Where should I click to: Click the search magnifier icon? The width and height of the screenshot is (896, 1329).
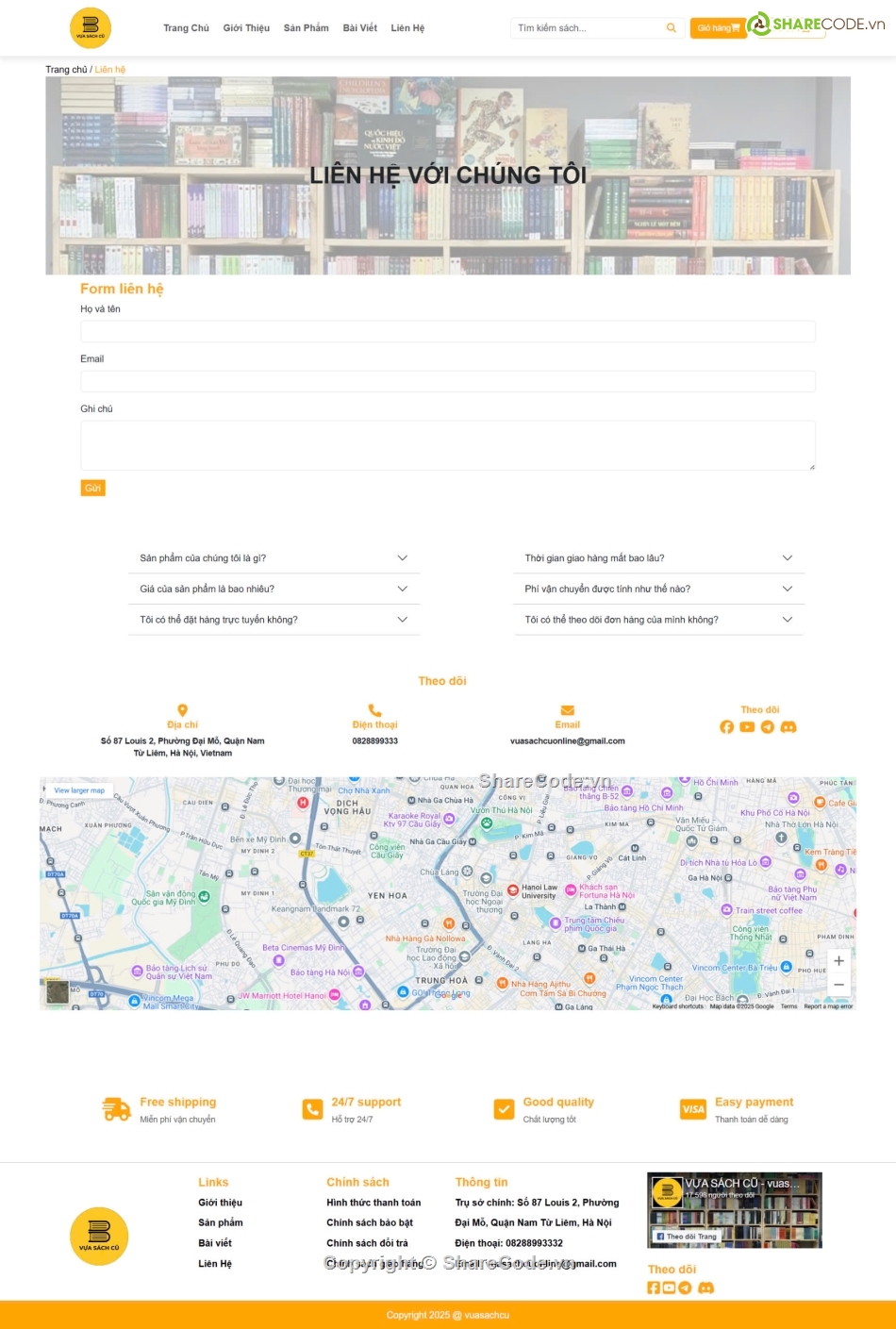[672, 28]
